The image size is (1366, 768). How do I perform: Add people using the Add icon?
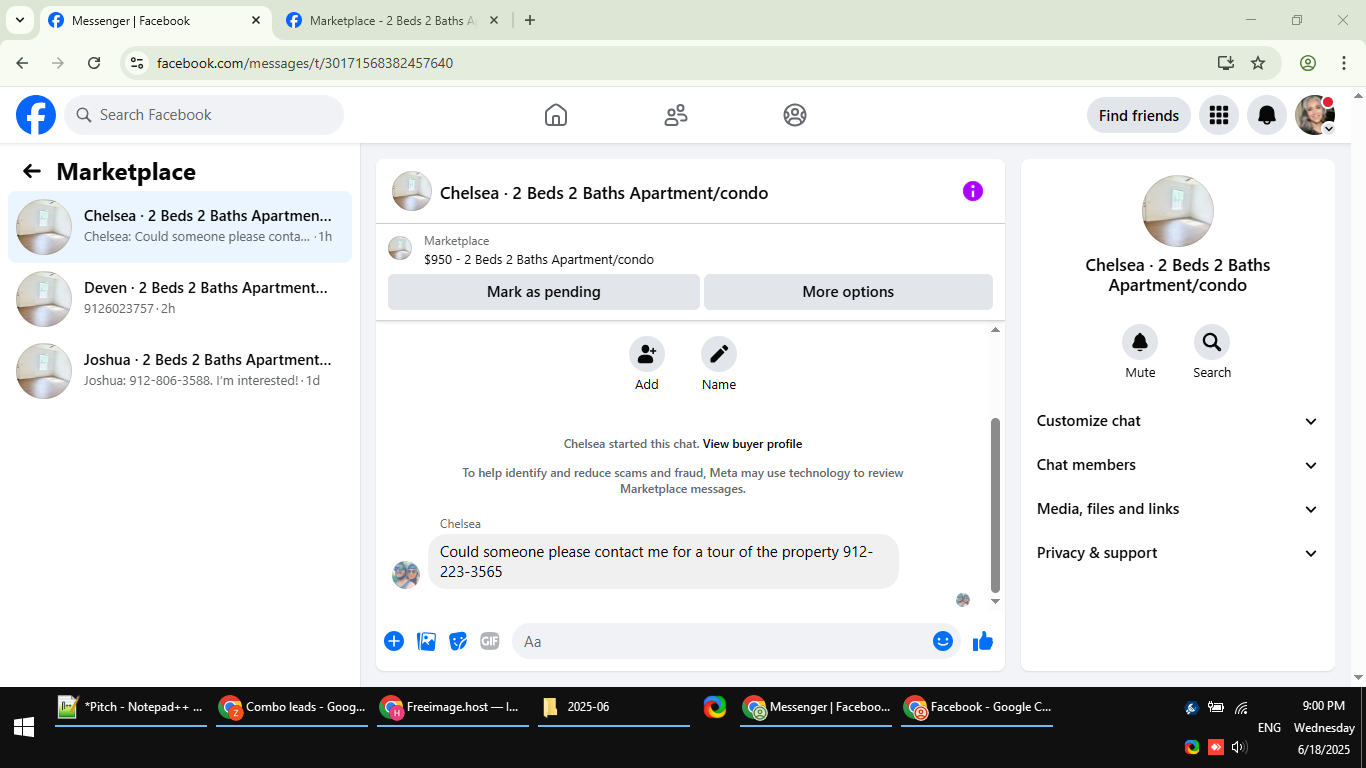[x=647, y=354]
